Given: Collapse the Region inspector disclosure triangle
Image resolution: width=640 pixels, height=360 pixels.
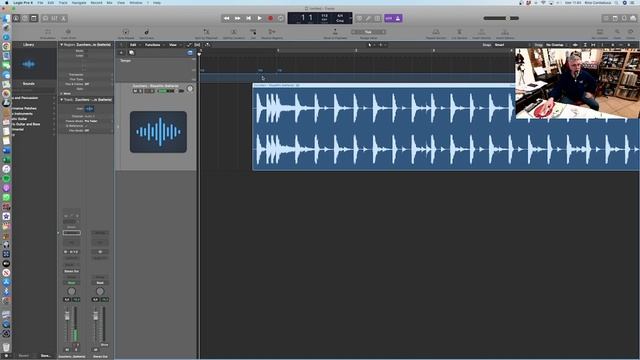Looking at the screenshot, I should [x=62, y=44].
